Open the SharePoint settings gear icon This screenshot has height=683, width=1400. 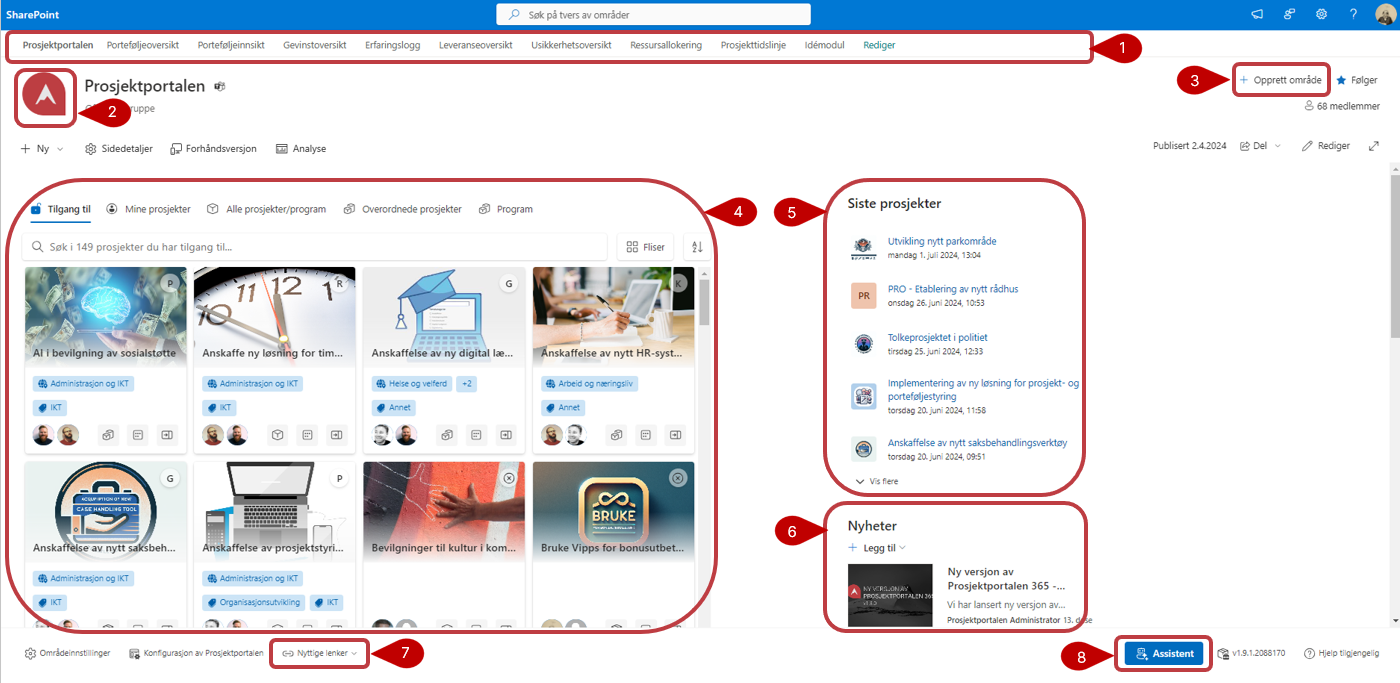pos(1321,14)
